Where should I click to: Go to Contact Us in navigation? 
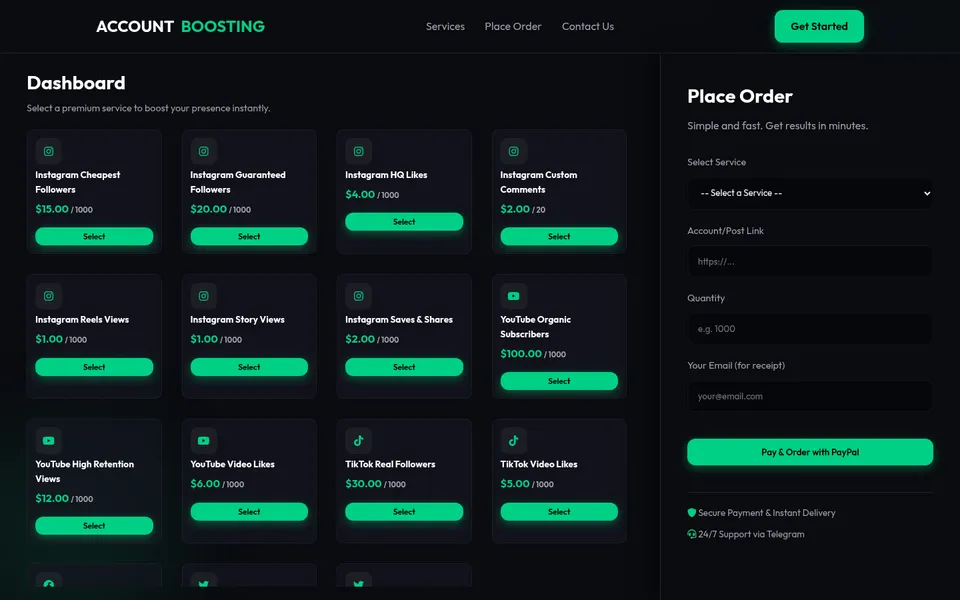click(588, 26)
